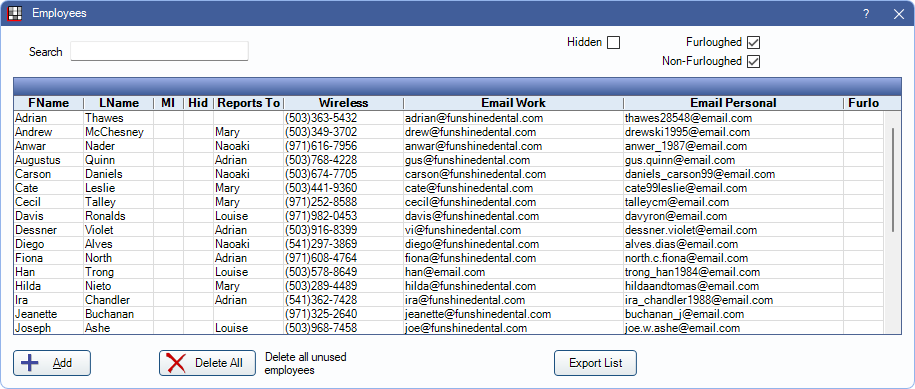Click last name Quinn

pyautogui.click(x=100, y=160)
